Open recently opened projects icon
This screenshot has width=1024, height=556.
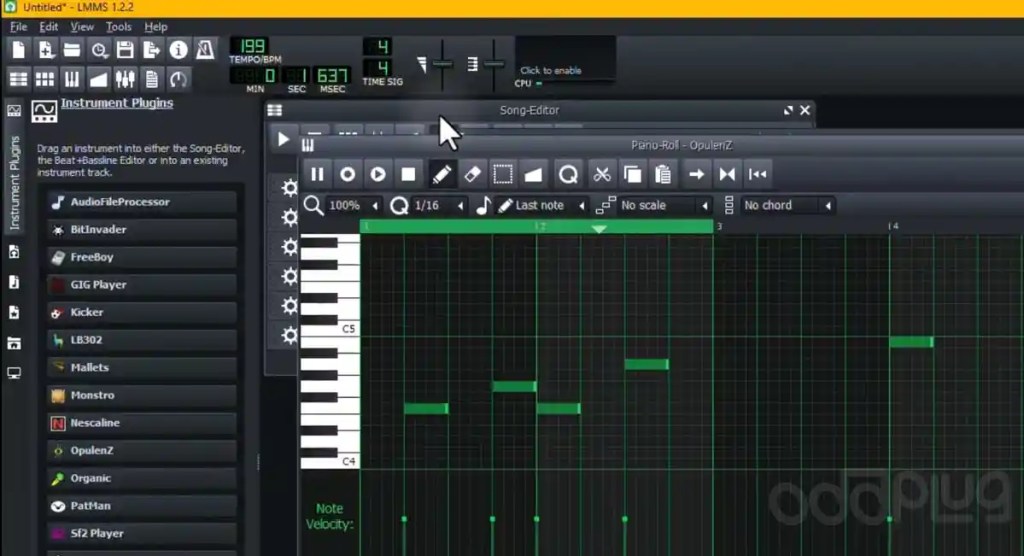[99, 50]
